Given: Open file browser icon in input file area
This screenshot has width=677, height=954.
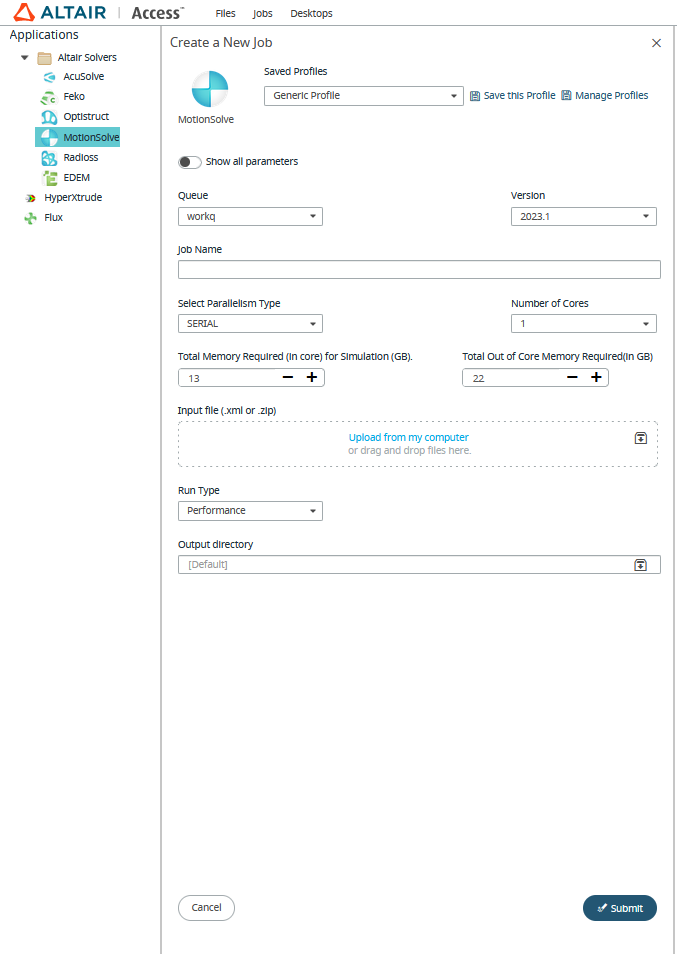Looking at the screenshot, I should (641, 438).
